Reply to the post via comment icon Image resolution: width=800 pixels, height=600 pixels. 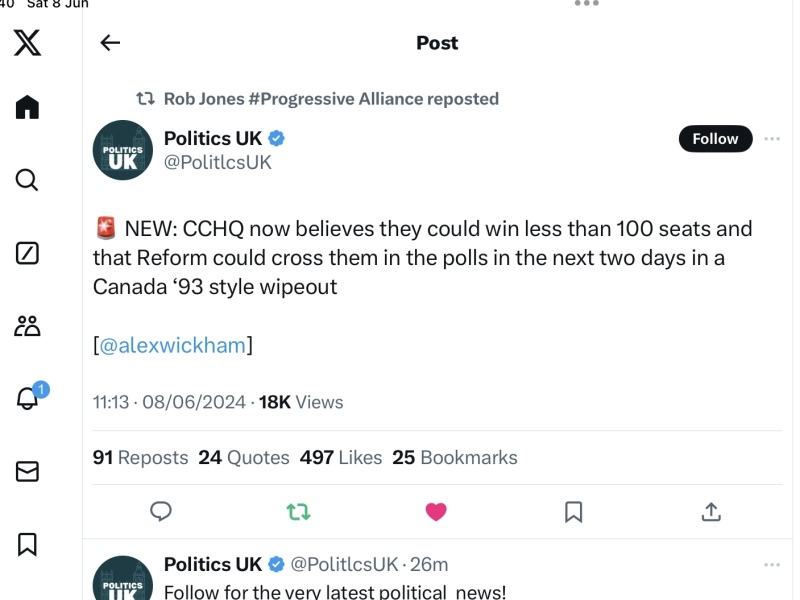[x=161, y=512]
